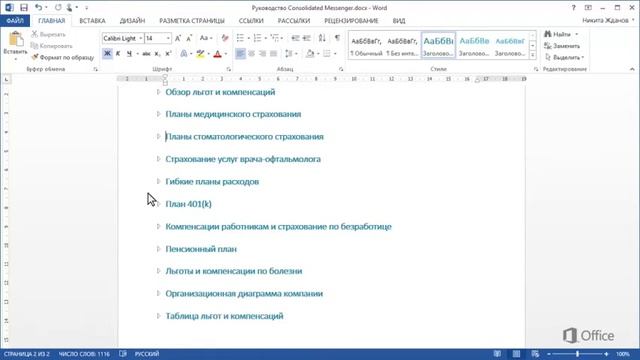
Task: Switch to the ССЫЛКИ tab
Action: [x=251, y=20]
